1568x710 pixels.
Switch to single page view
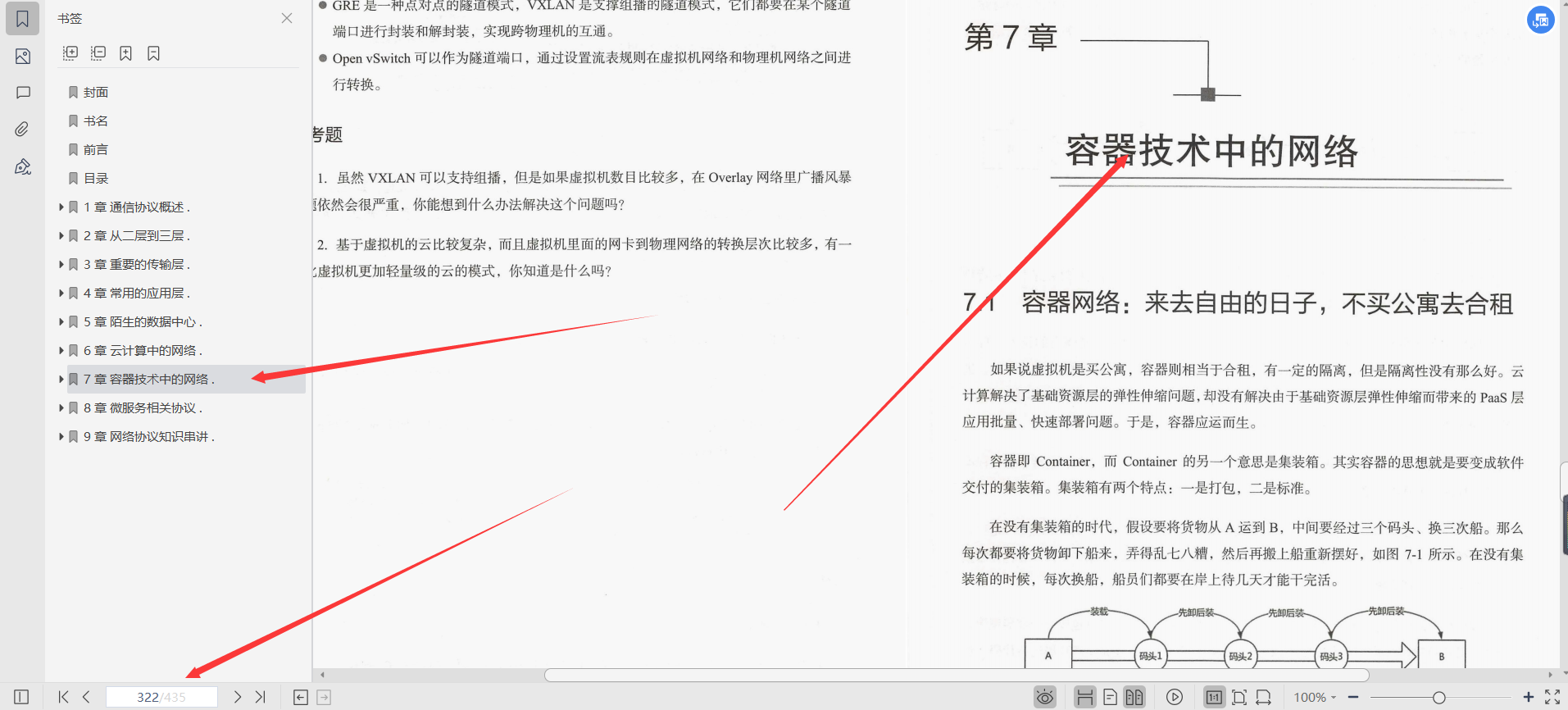point(1110,698)
